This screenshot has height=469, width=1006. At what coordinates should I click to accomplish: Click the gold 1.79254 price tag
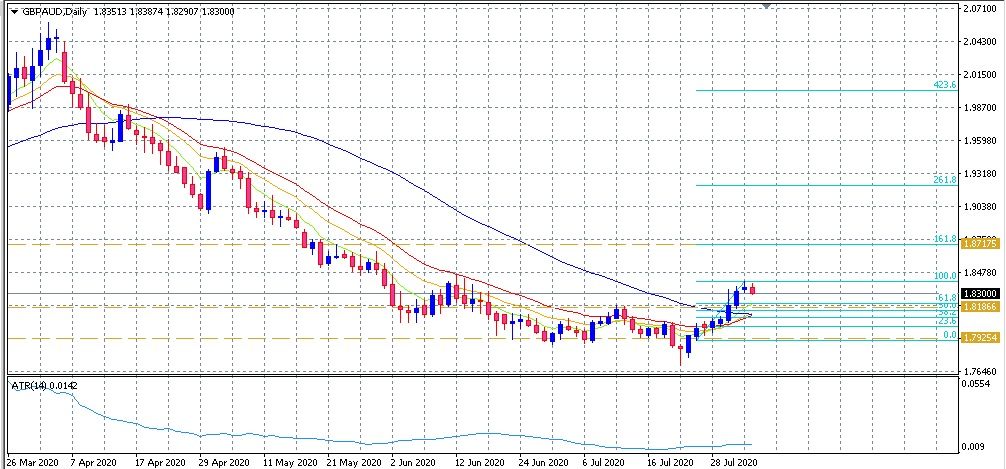click(x=980, y=338)
